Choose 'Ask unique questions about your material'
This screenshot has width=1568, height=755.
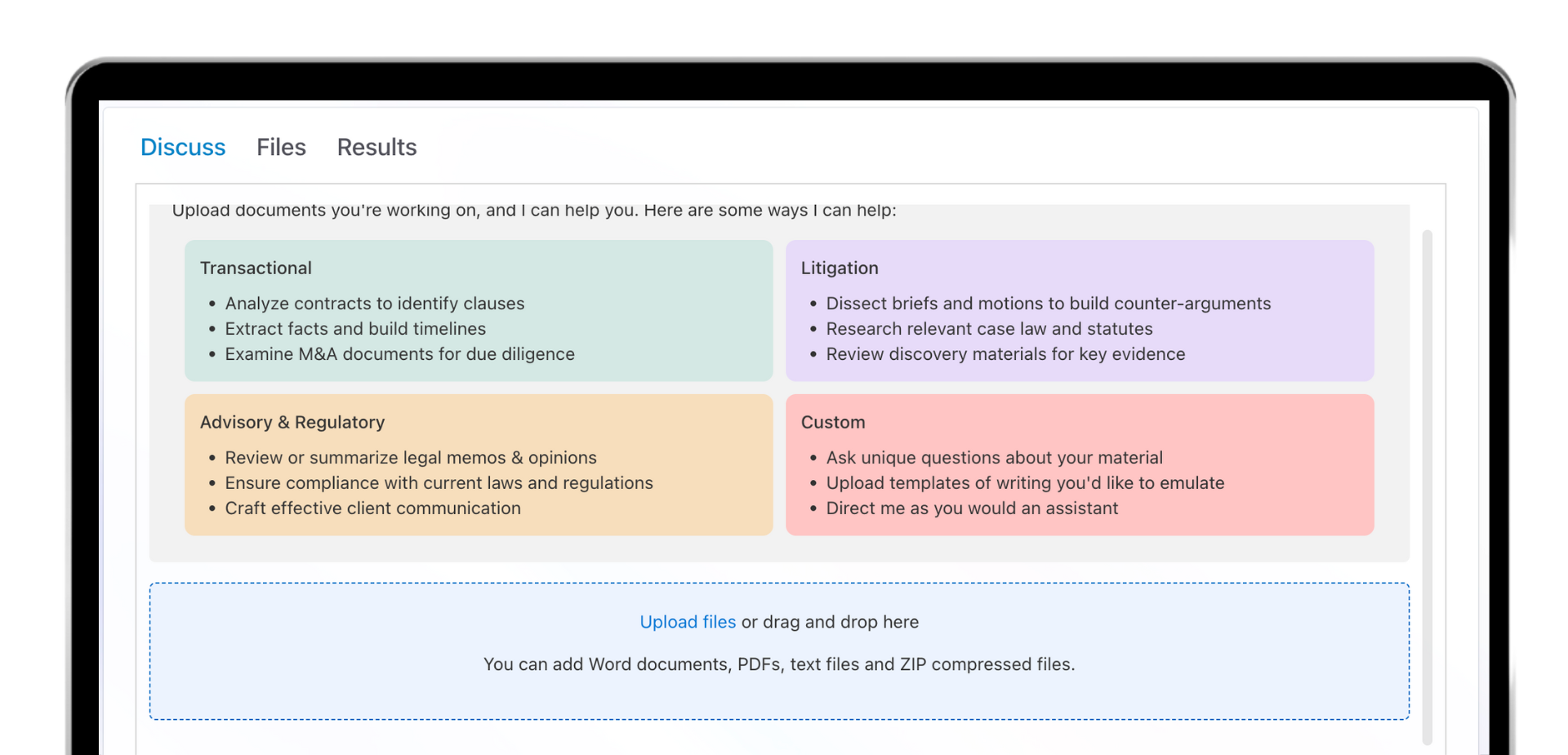(x=994, y=458)
